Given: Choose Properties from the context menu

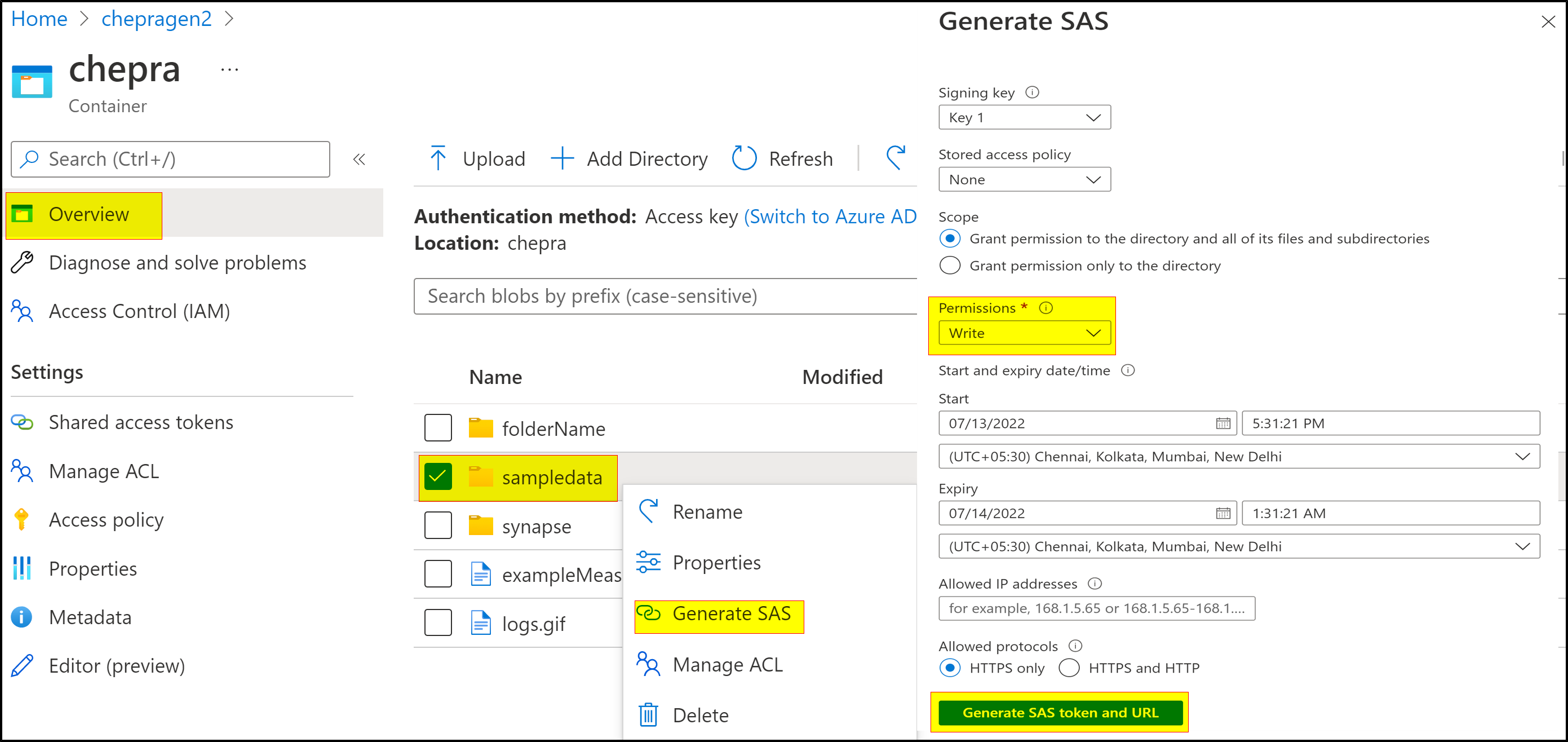Looking at the screenshot, I should [769, 563].
